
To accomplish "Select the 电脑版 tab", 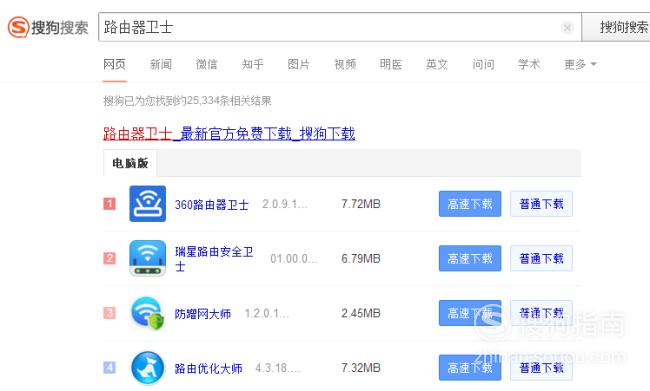I will 130,163.
